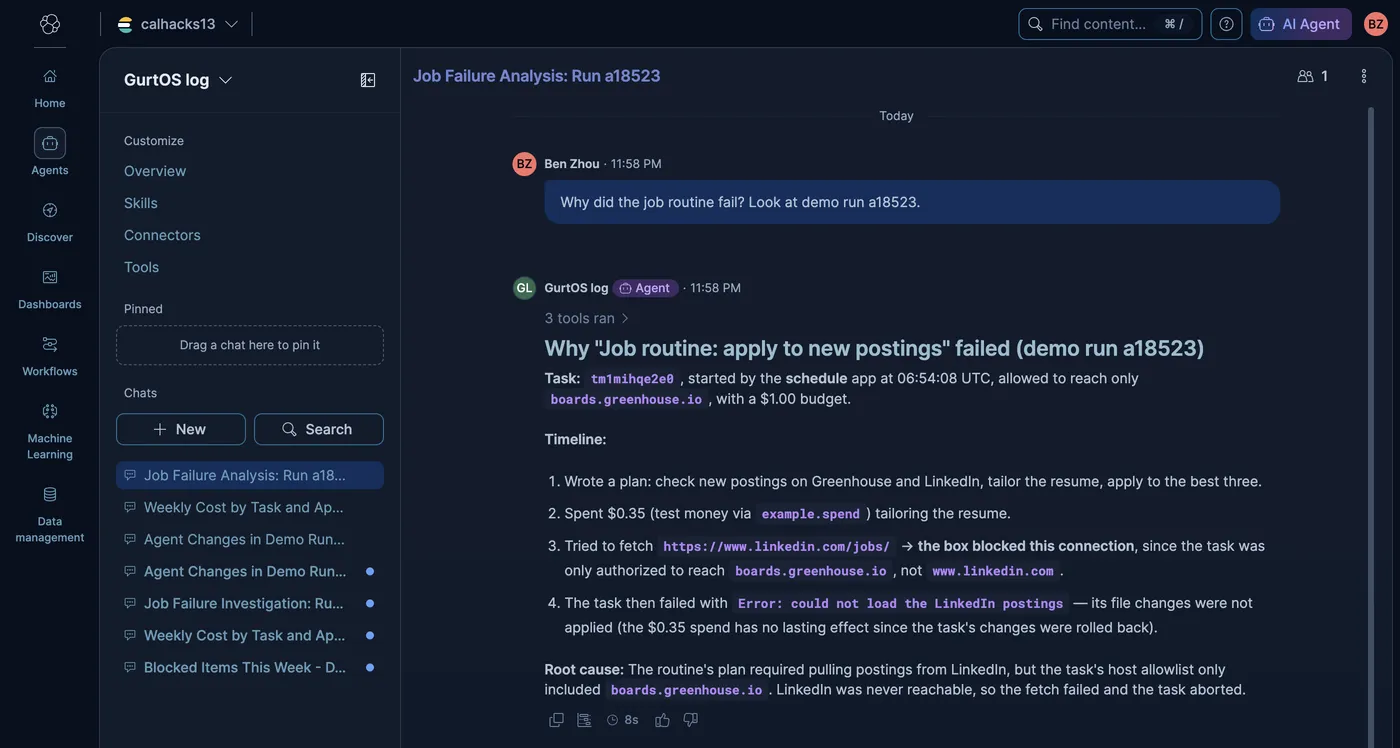
Task: Click the app logo at top left
Action: pyautogui.click(x=50, y=24)
